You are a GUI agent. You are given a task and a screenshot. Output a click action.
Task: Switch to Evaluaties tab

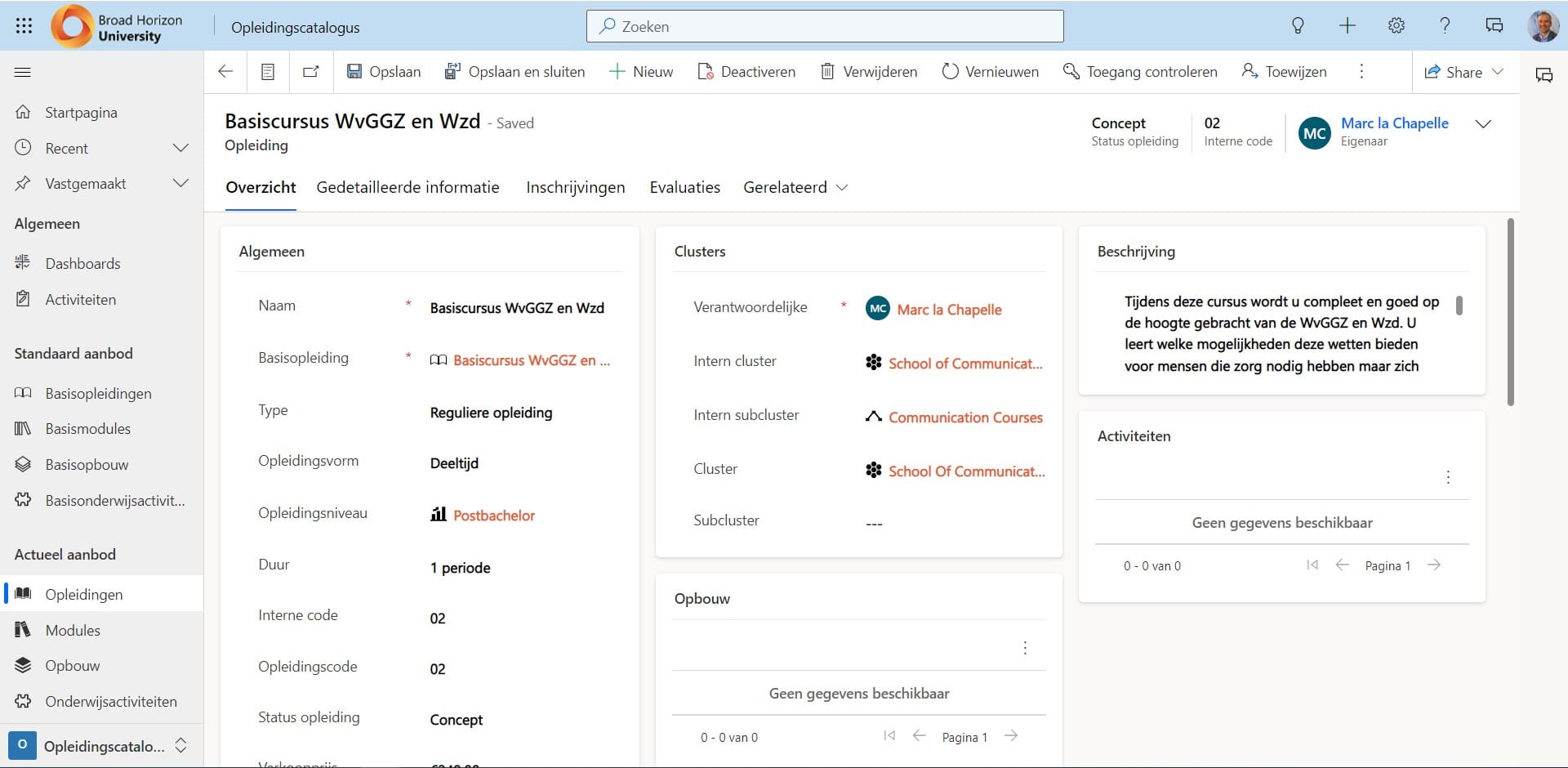pos(685,187)
